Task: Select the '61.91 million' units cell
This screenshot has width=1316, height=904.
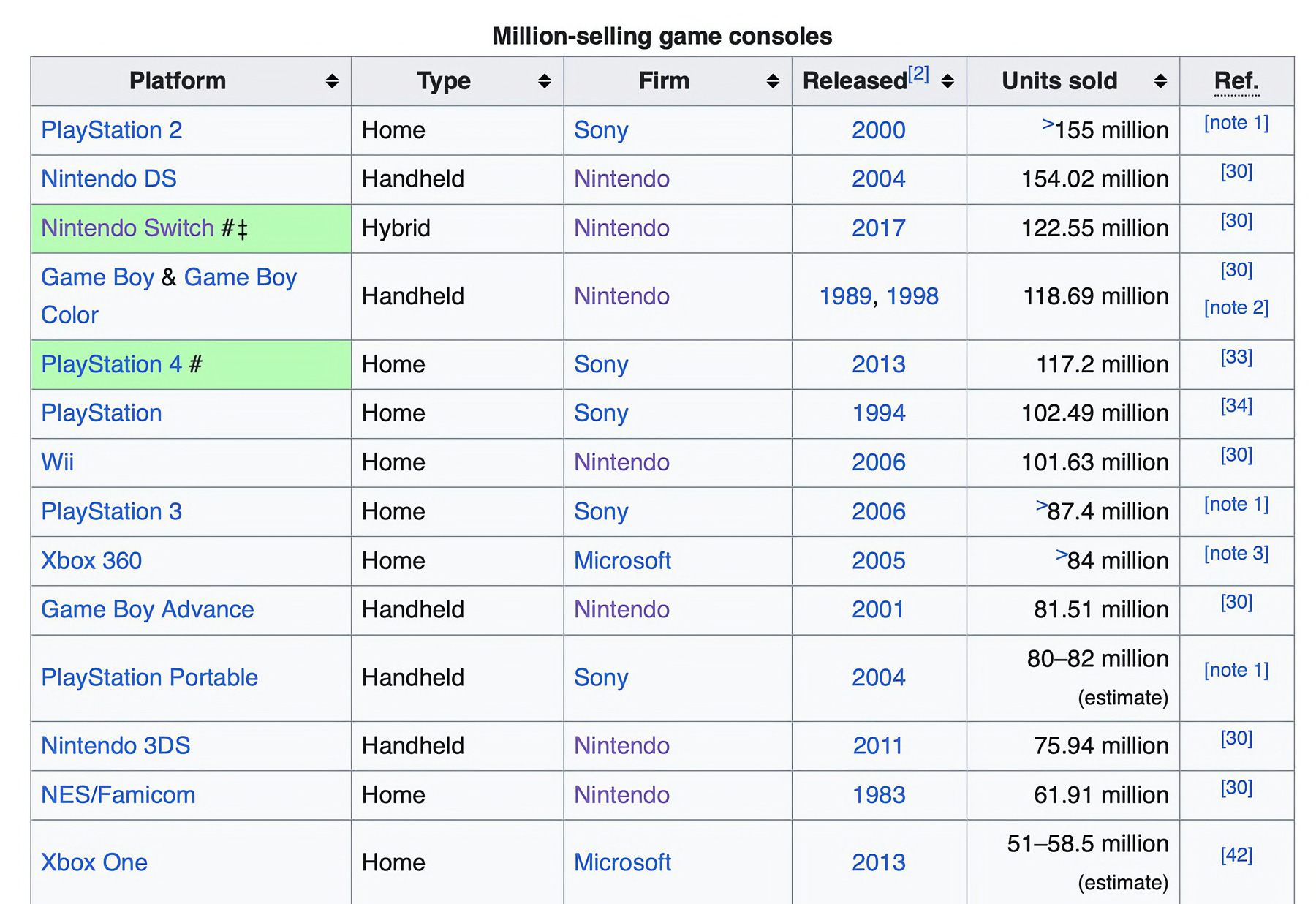Action: coord(1073,795)
